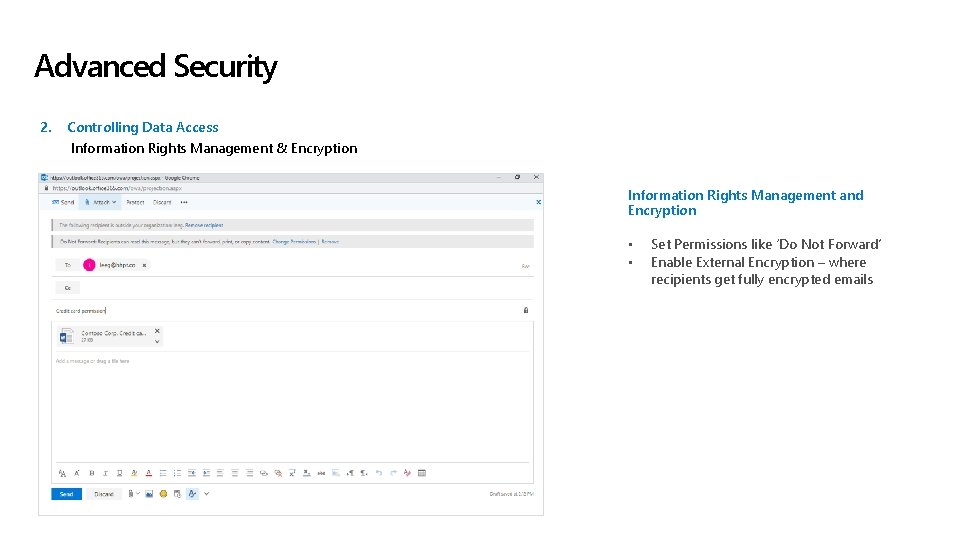Set left-to-right text direction

pyautogui.click(x=350, y=473)
